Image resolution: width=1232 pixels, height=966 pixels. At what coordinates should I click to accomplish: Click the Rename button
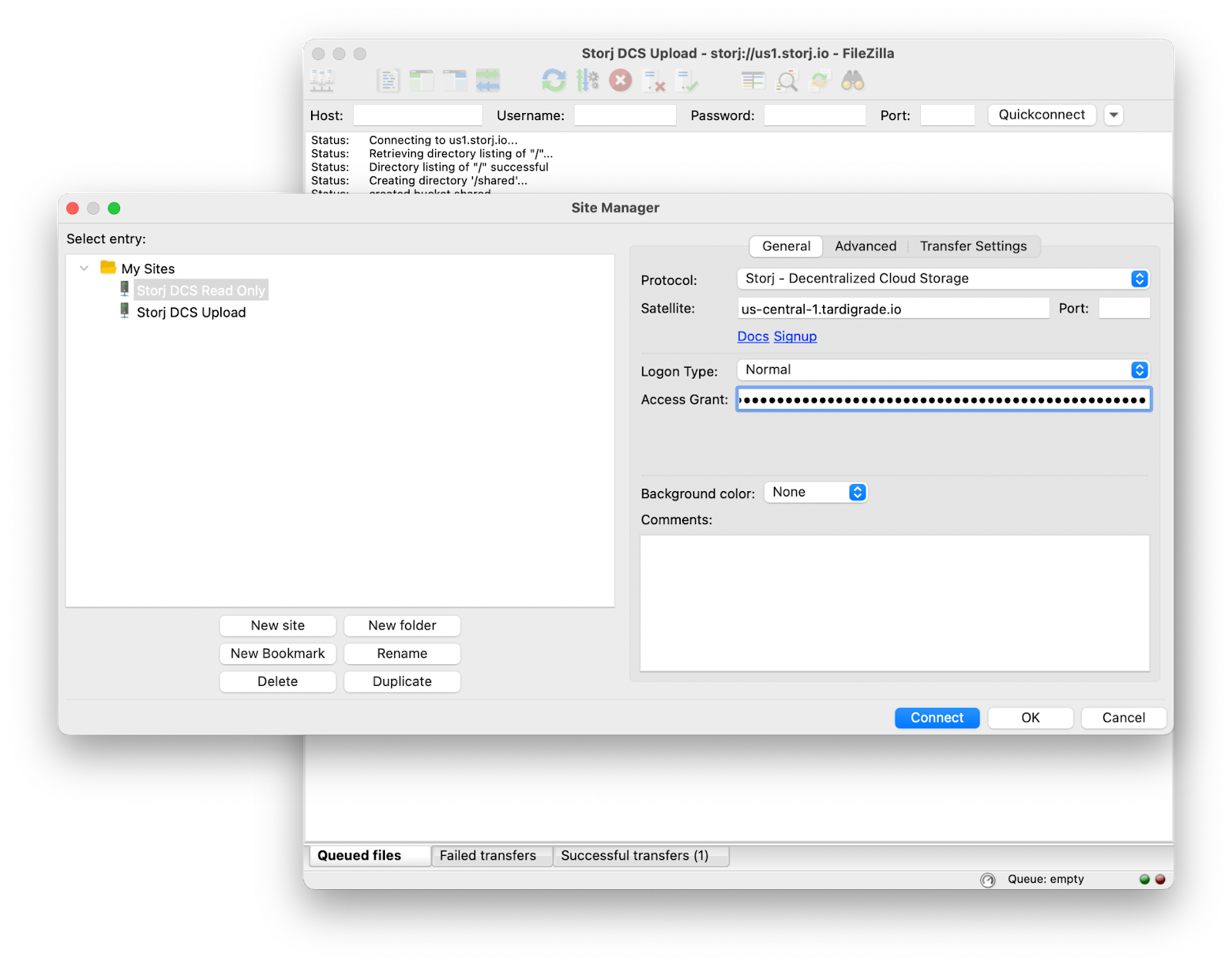(402, 653)
